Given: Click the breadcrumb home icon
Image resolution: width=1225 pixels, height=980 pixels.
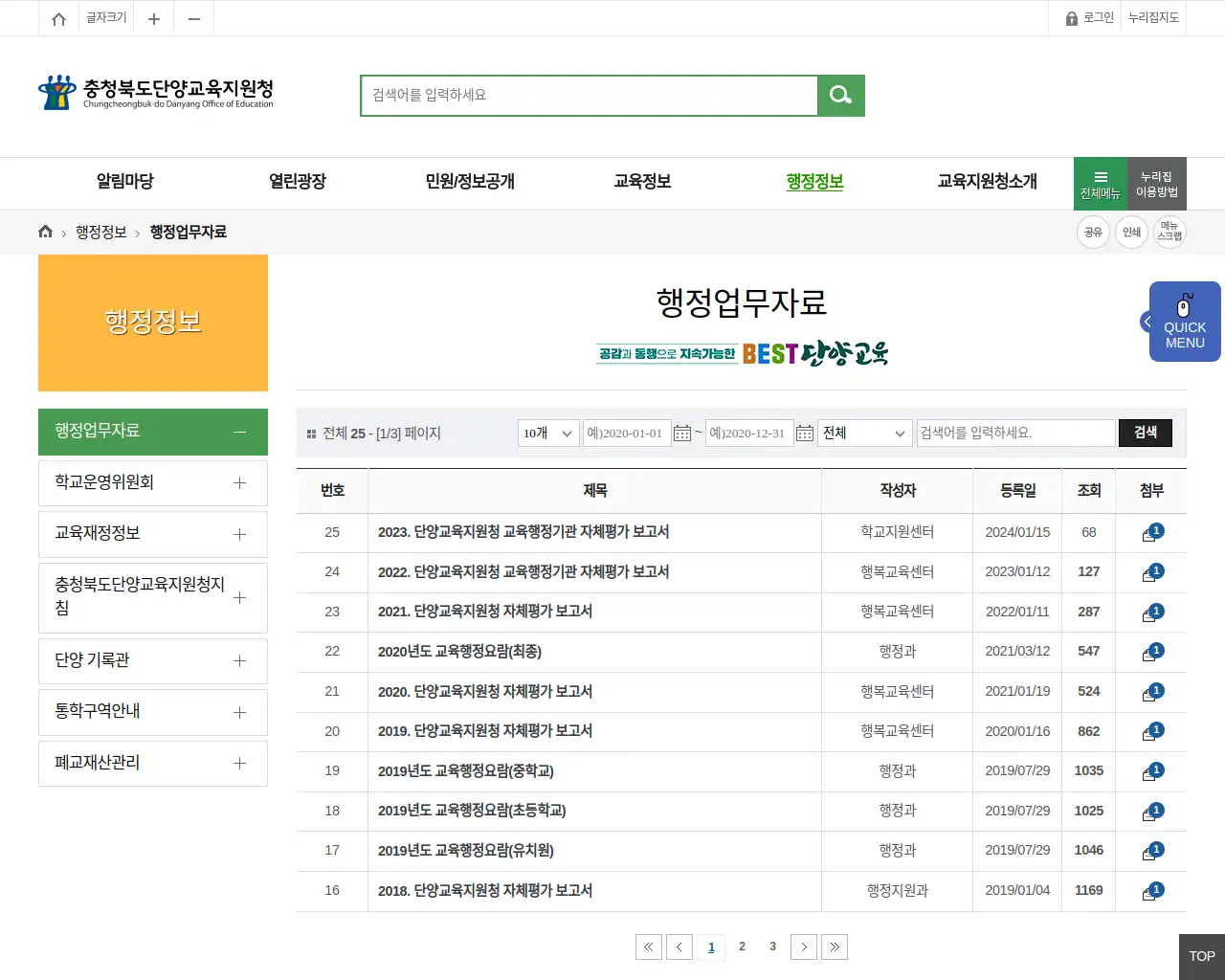Looking at the screenshot, I should (45, 232).
